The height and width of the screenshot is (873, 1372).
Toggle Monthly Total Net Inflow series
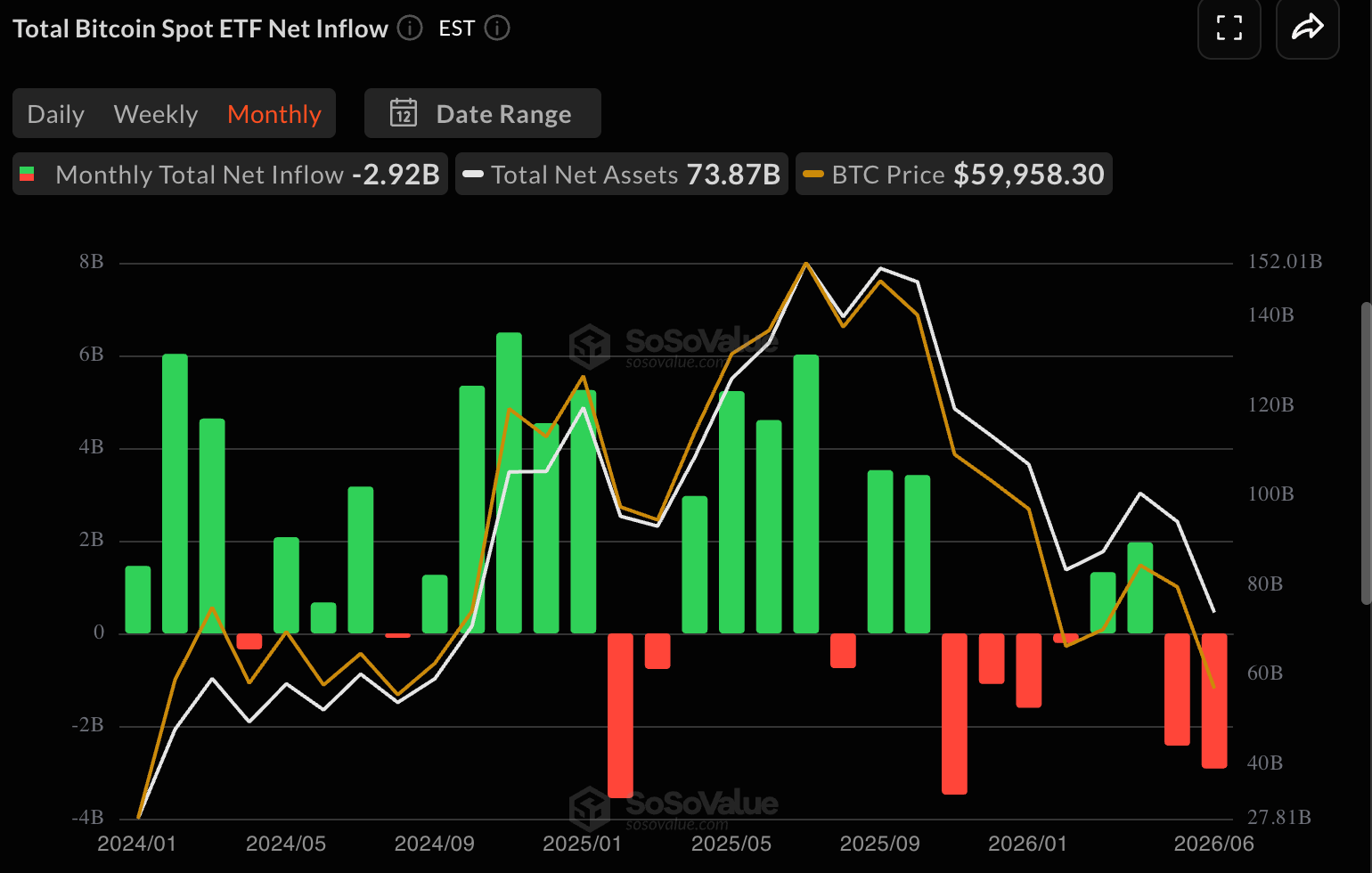(x=230, y=174)
